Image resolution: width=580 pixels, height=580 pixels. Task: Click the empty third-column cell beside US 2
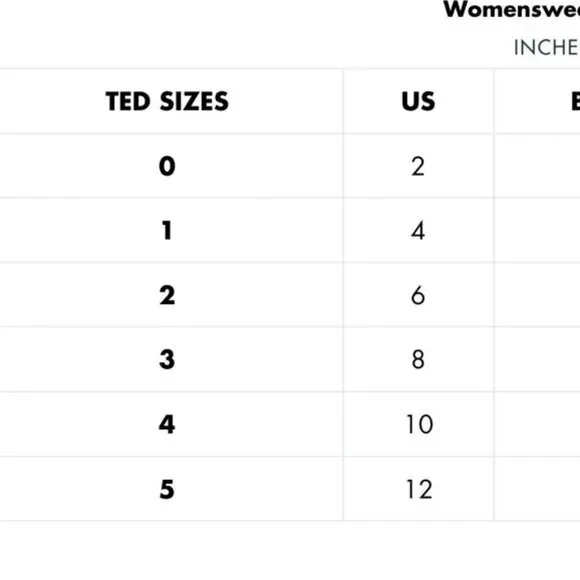point(537,166)
